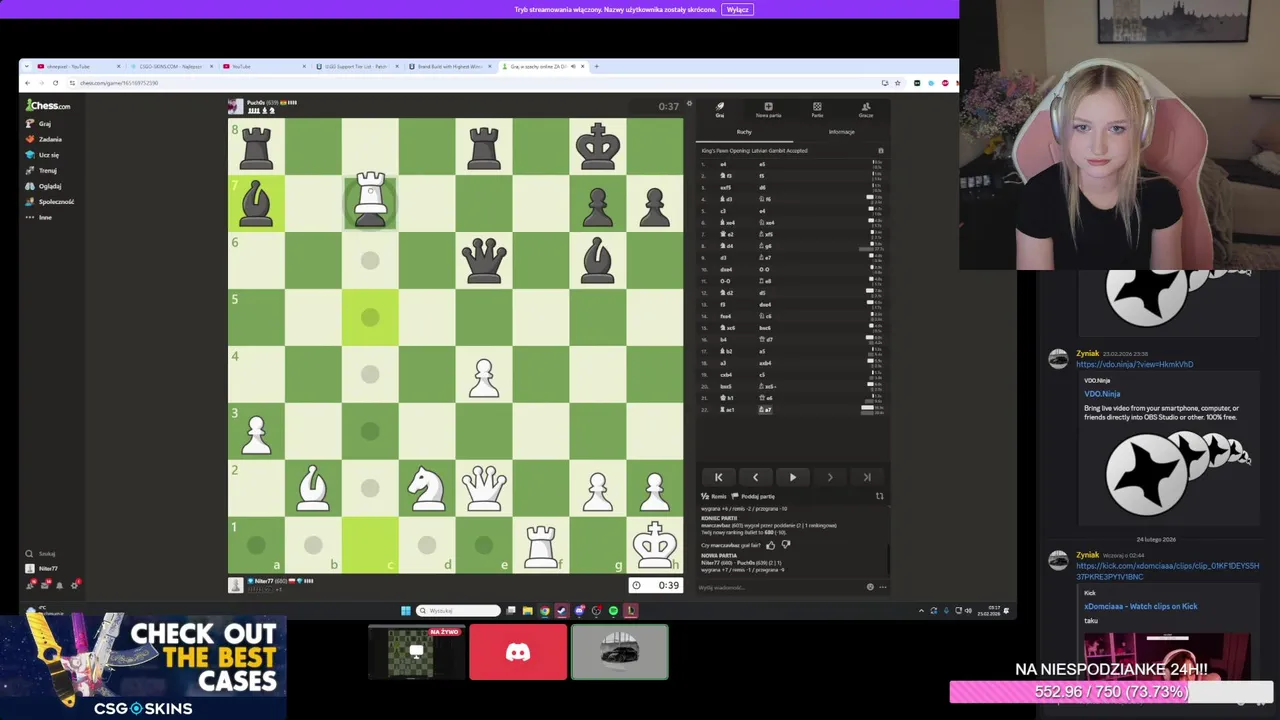The width and height of the screenshot is (1280, 720).
Task: Switch to the U.GG Support Tier List tab
Action: pos(356,66)
